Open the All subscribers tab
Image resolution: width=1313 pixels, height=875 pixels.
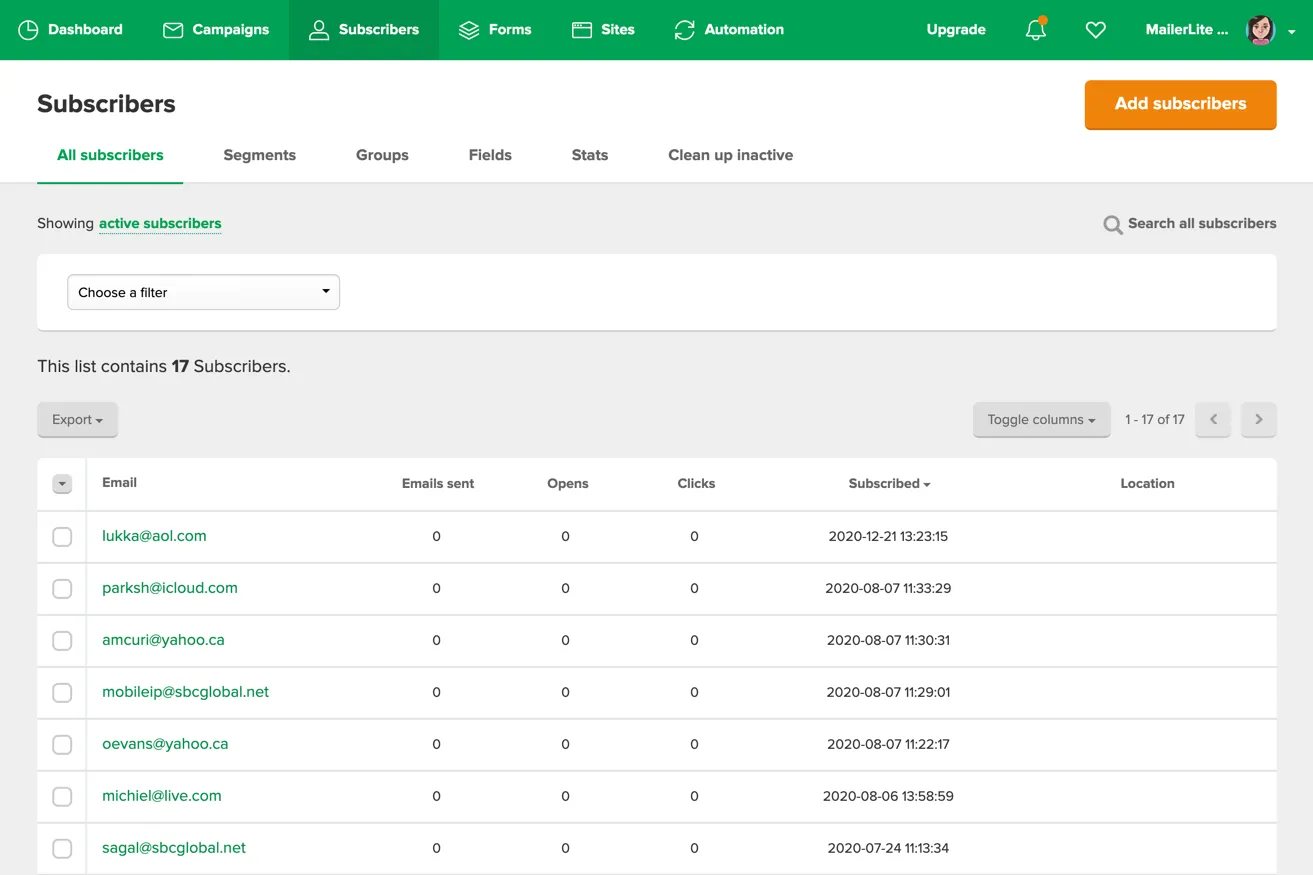click(x=110, y=155)
